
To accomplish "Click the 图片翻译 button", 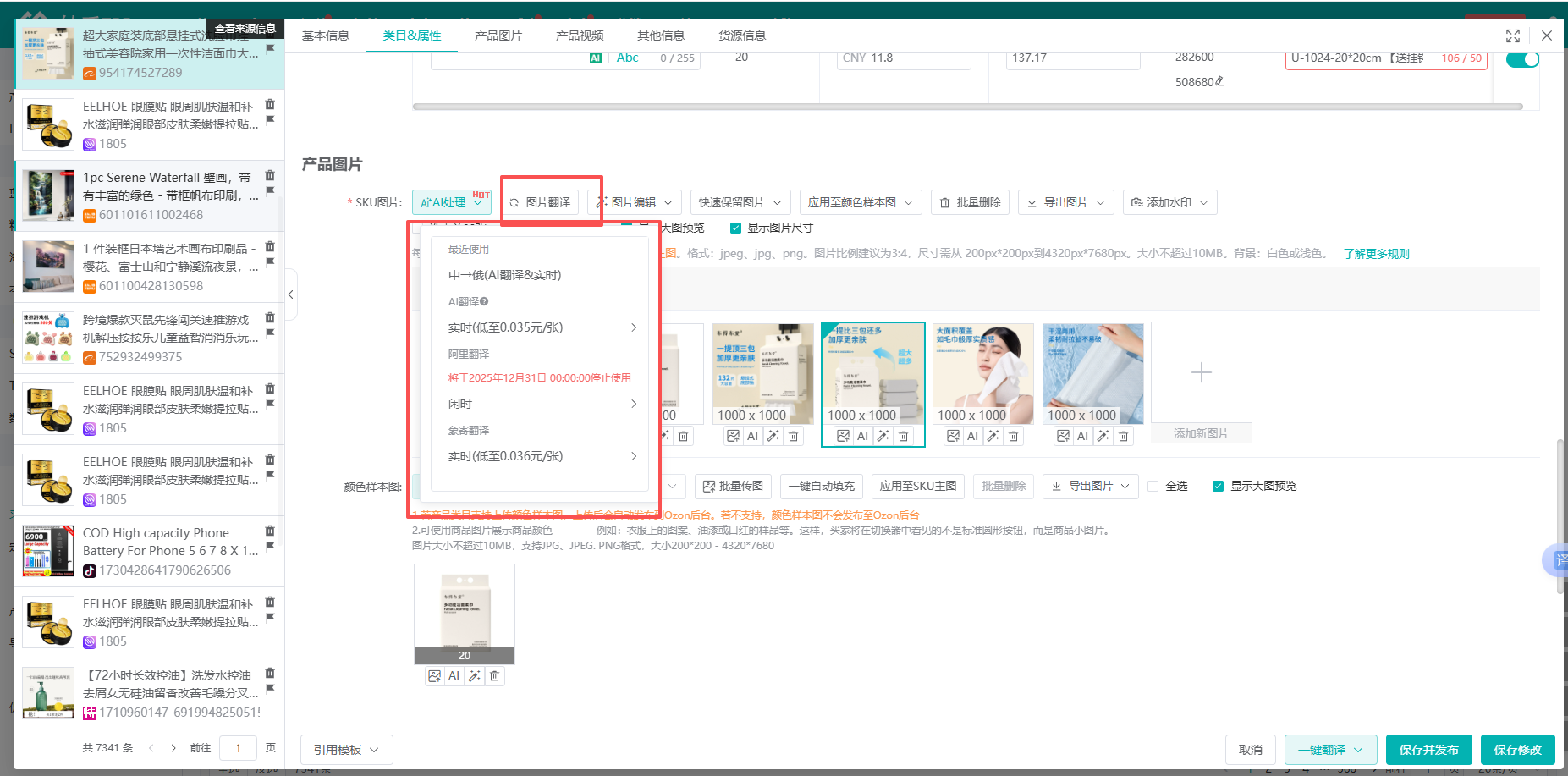I will pyautogui.click(x=540, y=202).
